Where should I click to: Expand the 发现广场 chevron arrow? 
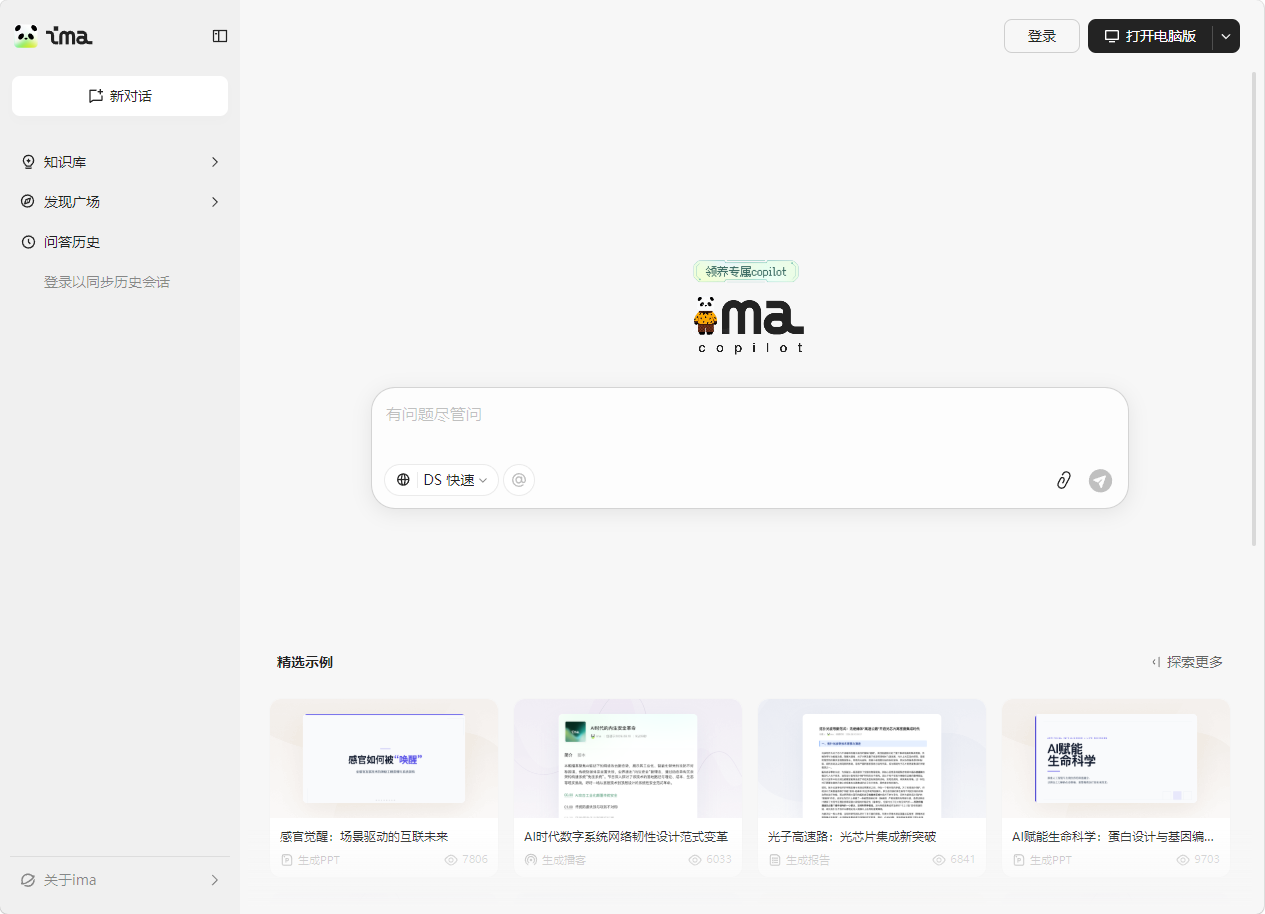coord(215,202)
